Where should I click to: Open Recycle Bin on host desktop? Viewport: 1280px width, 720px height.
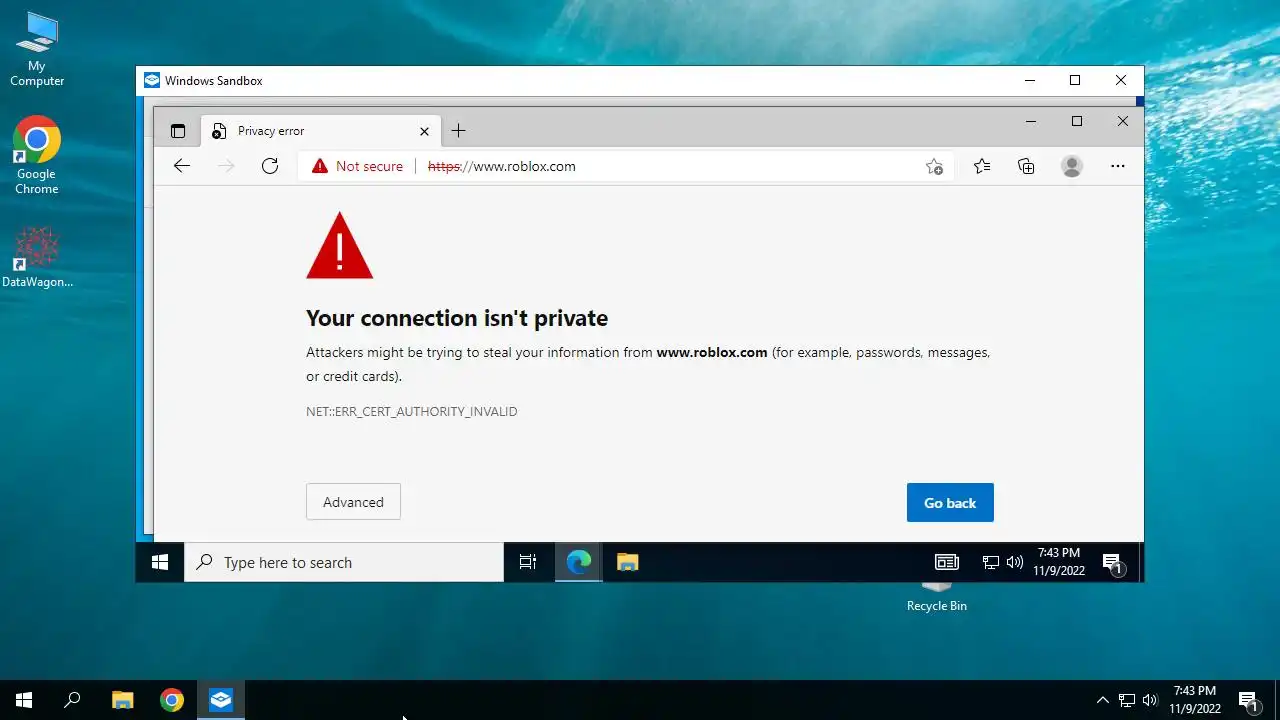[x=937, y=597]
